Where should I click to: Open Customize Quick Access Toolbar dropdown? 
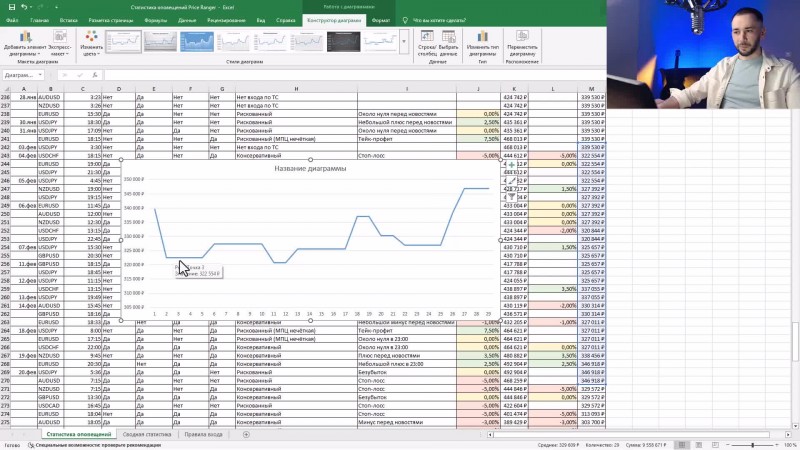[x=56, y=7]
